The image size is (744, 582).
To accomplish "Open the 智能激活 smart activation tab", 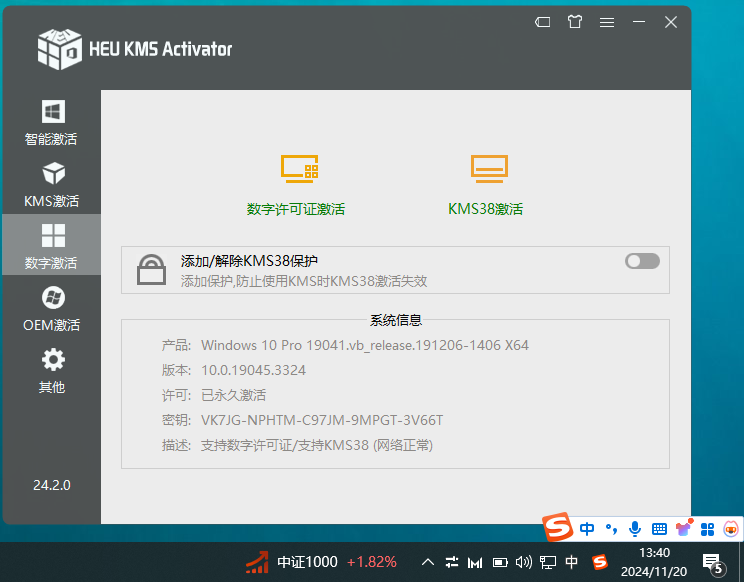I will (x=51, y=122).
